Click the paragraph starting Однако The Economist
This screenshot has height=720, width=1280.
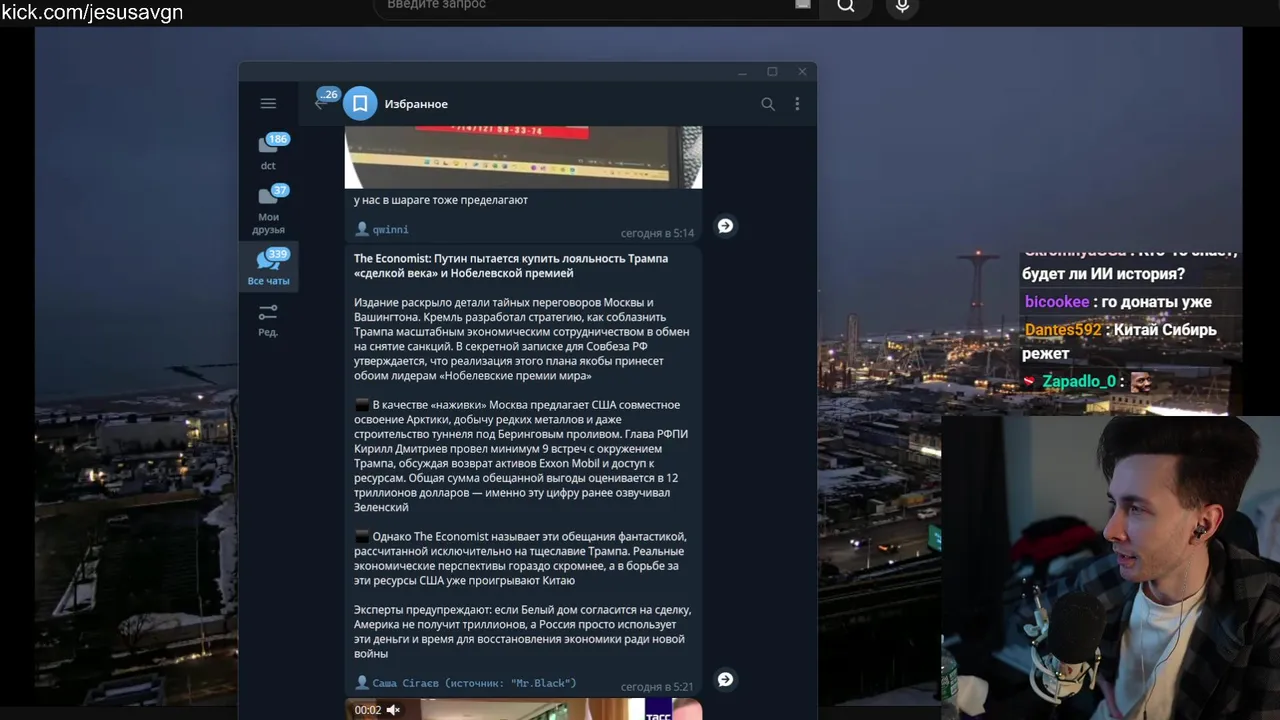tap(522, 558)
